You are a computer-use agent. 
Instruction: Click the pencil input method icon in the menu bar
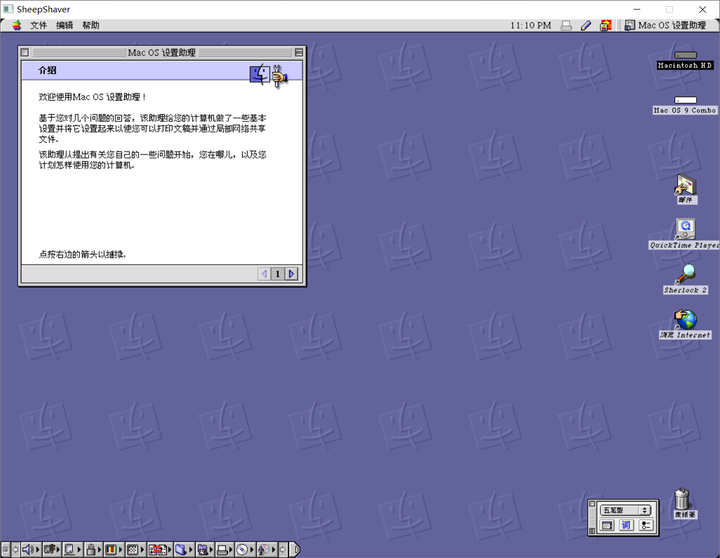tap(586, 25)
